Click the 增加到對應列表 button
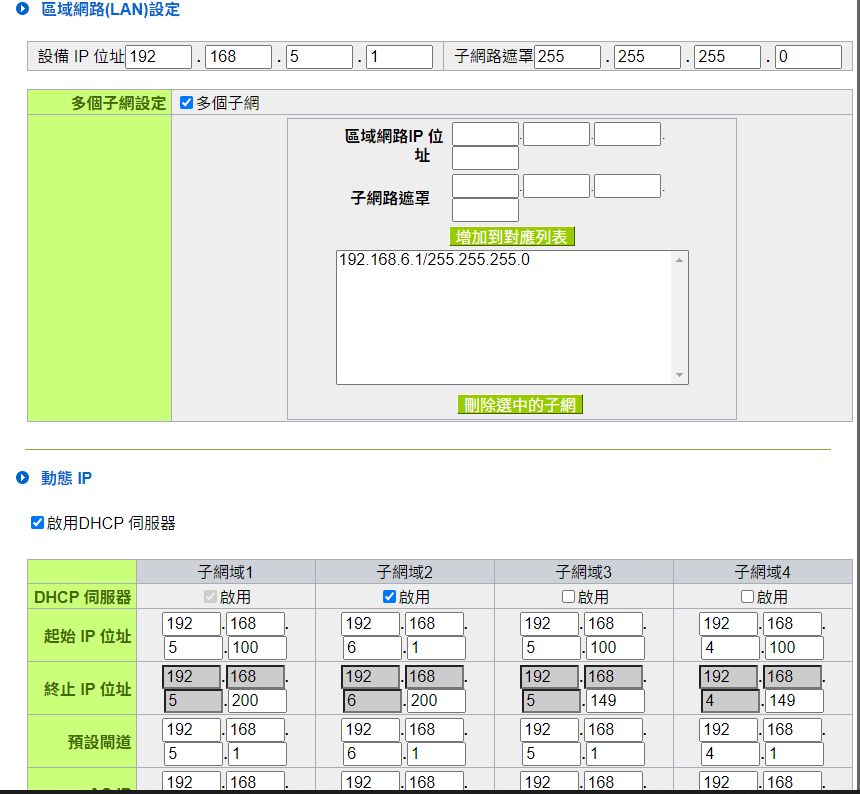Viewport: 860px width, 794px height. coord(512,237)
